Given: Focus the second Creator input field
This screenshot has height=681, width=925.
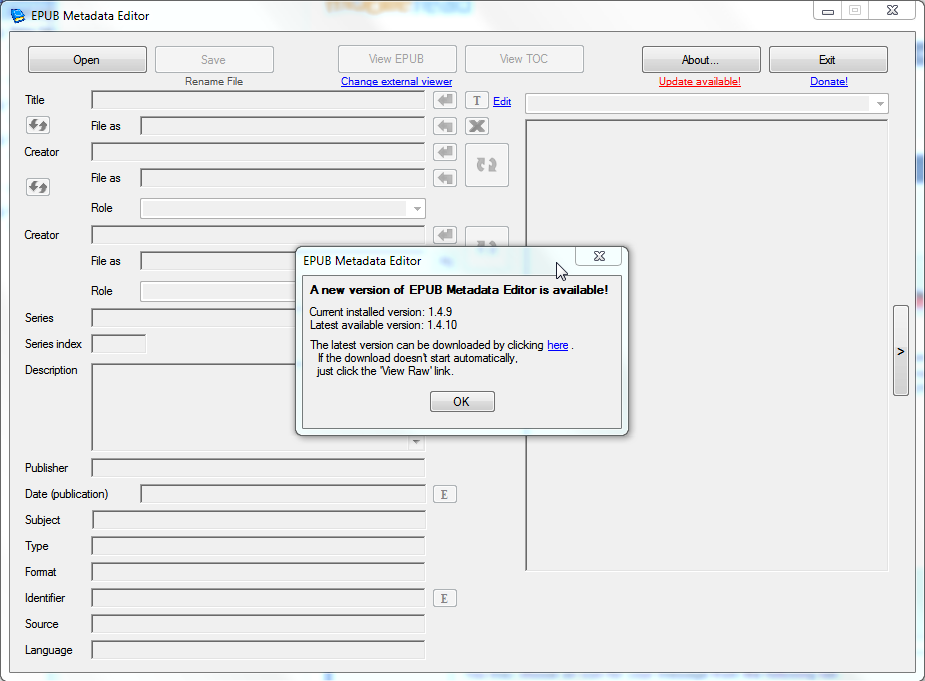Looking at the screenshot, I should pyautogui.click(x=258, y=235).
